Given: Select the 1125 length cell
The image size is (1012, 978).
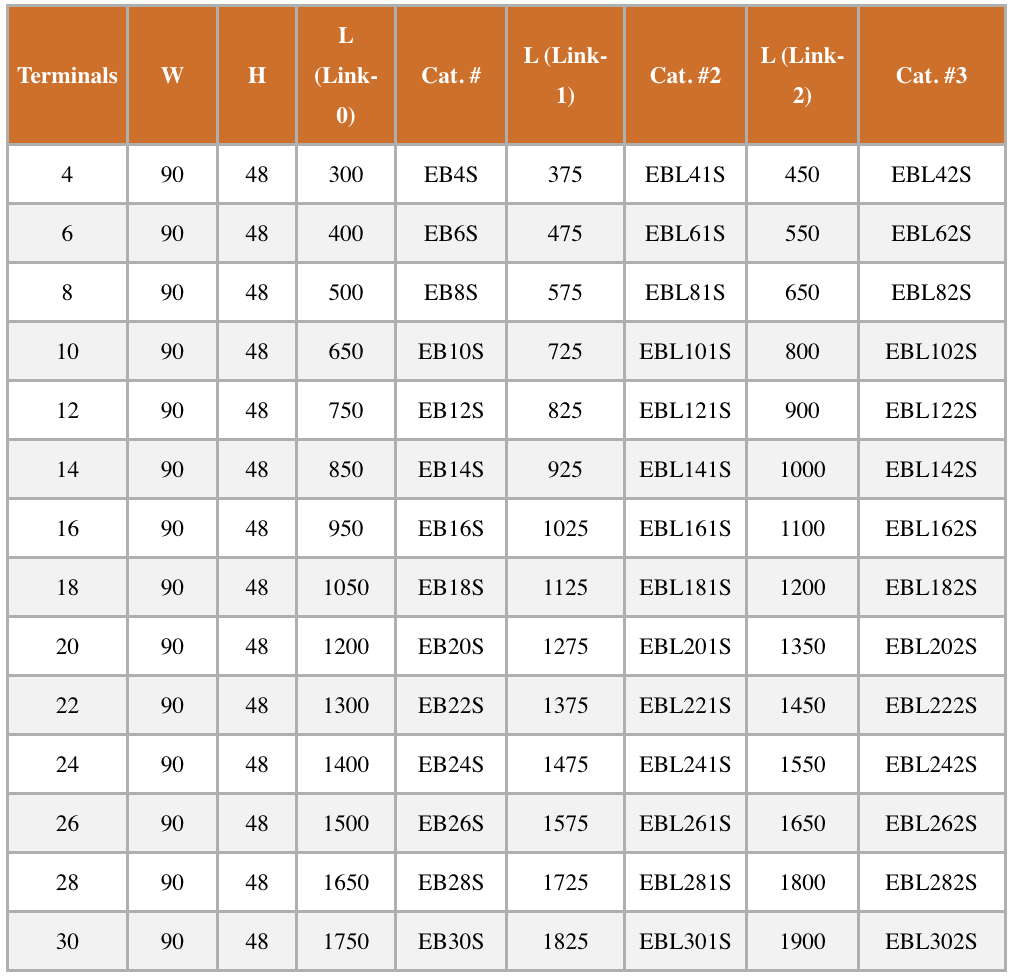Looking at the screenshot, I should pyautogui.click(x=565, y=588).
